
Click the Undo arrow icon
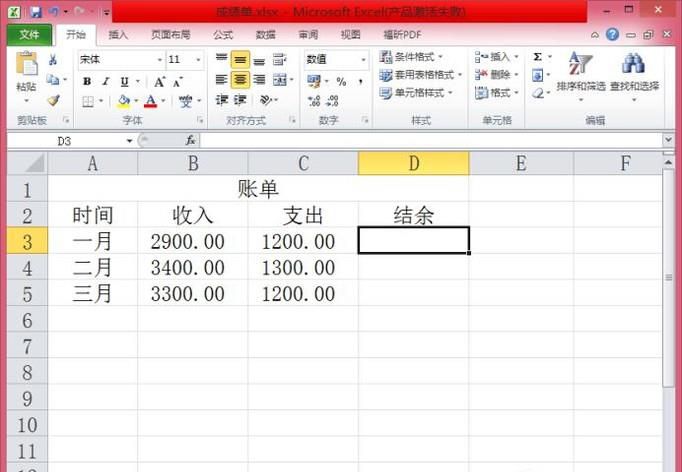tap(54, 11)
